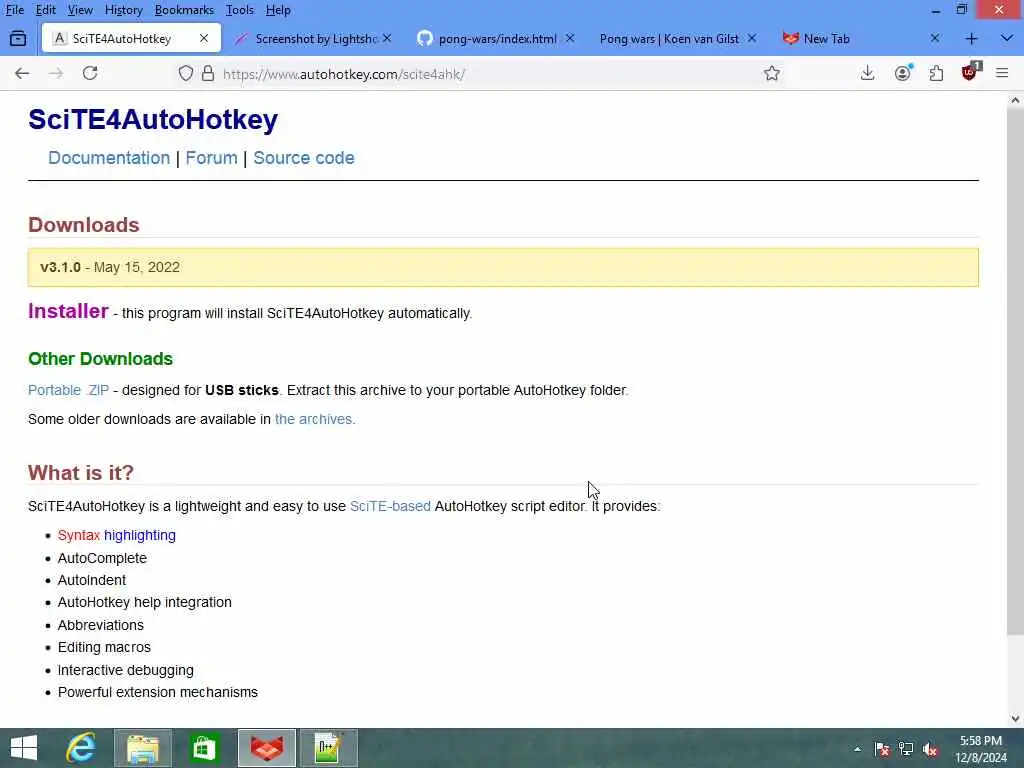The height and width of the screenshot is (768, 1024).
Task: Open the History menu
Action: (123, 10)
